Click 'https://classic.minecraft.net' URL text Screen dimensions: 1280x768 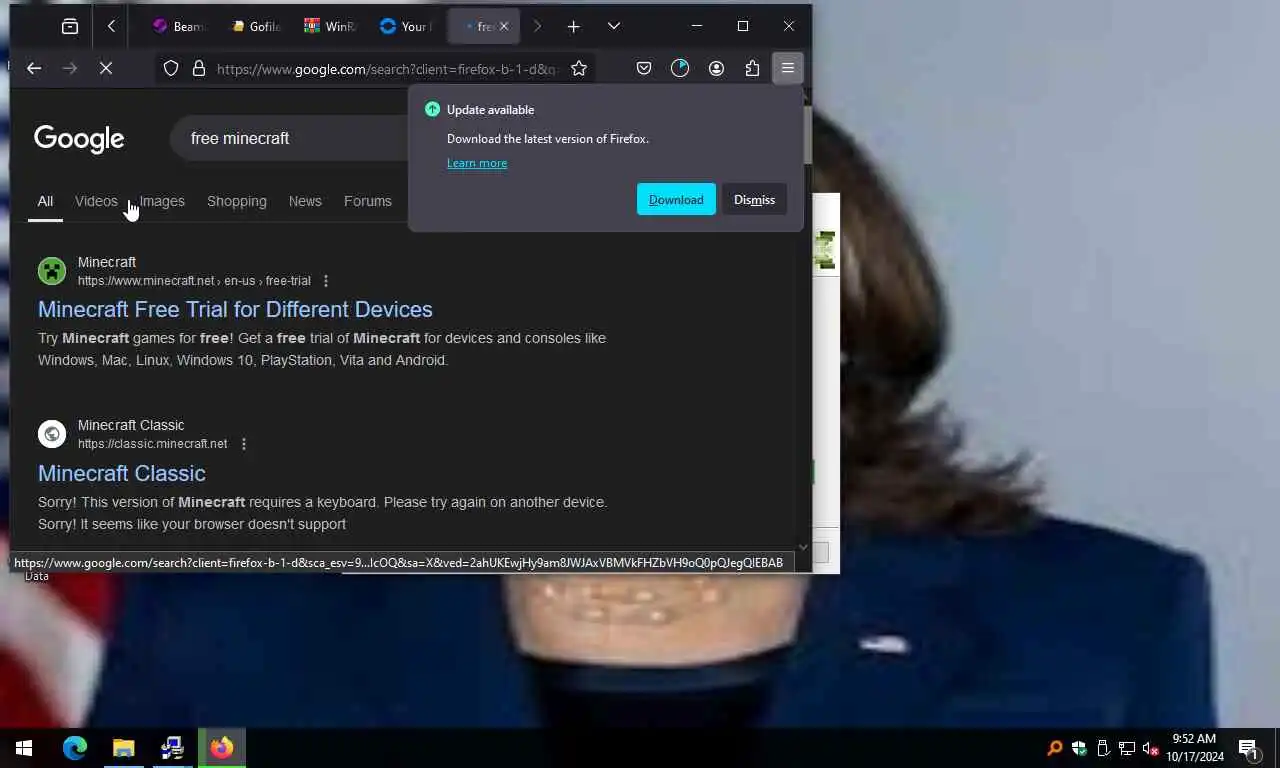point(153,444)
